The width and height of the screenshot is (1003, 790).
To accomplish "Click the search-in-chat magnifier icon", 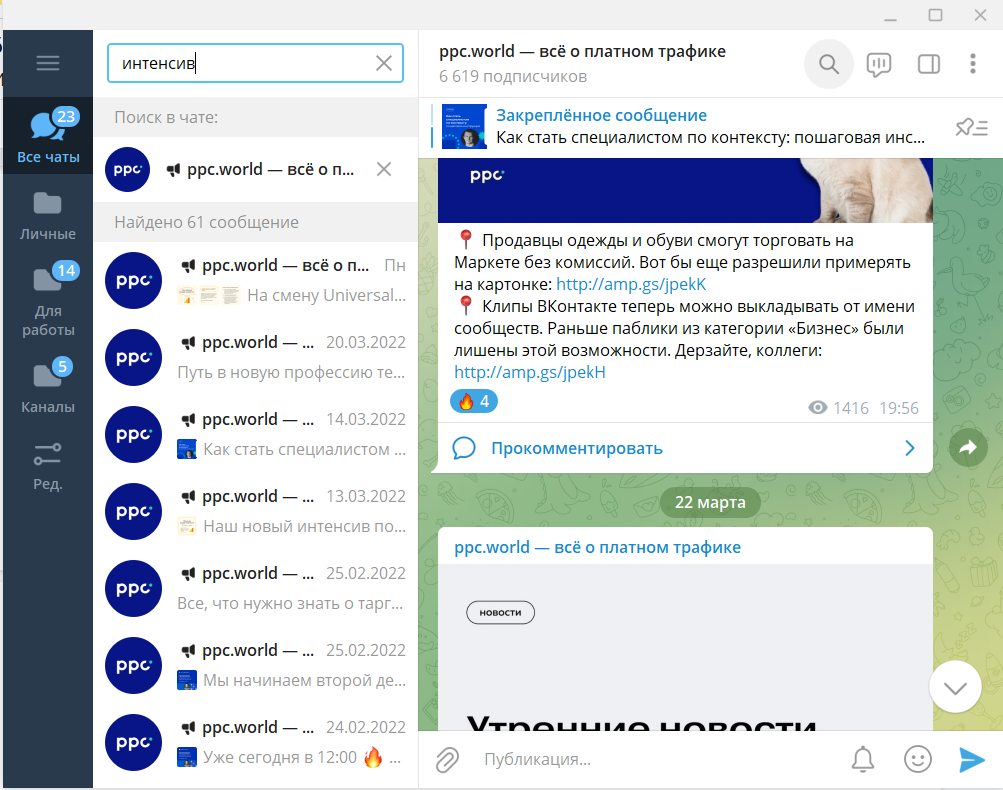I will 829,64.
